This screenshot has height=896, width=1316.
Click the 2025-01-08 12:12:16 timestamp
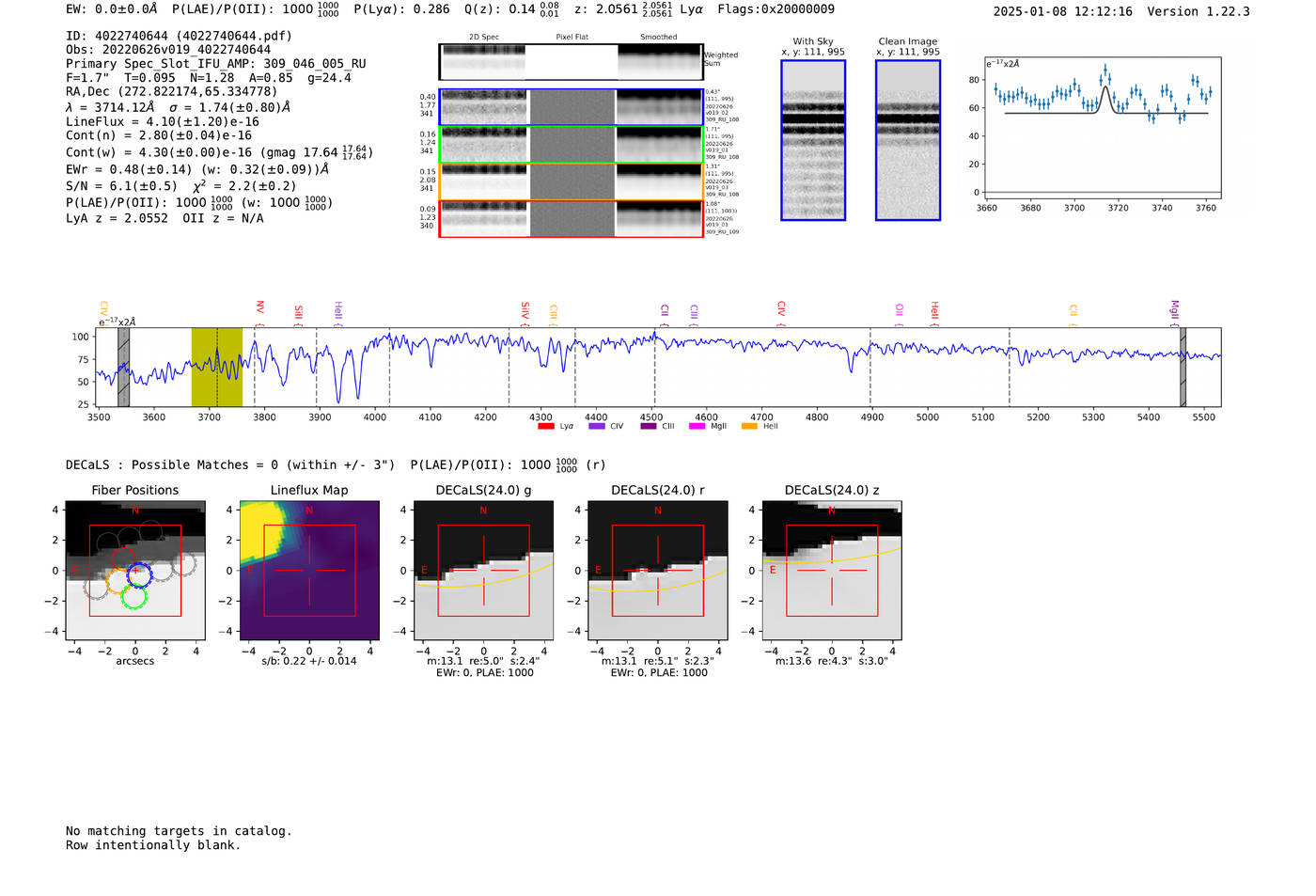click(1062, 12)
